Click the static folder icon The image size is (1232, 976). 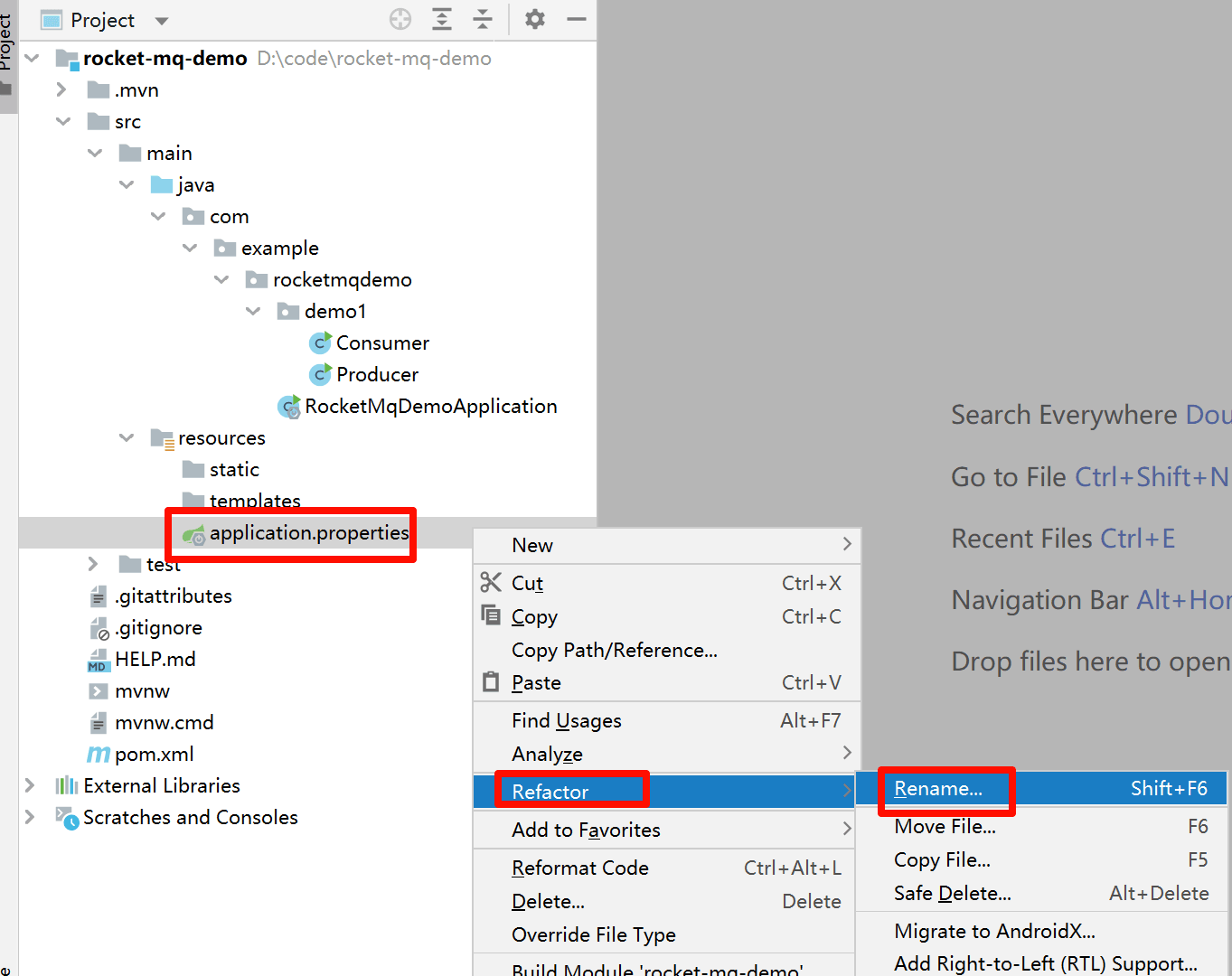(193, 469)
